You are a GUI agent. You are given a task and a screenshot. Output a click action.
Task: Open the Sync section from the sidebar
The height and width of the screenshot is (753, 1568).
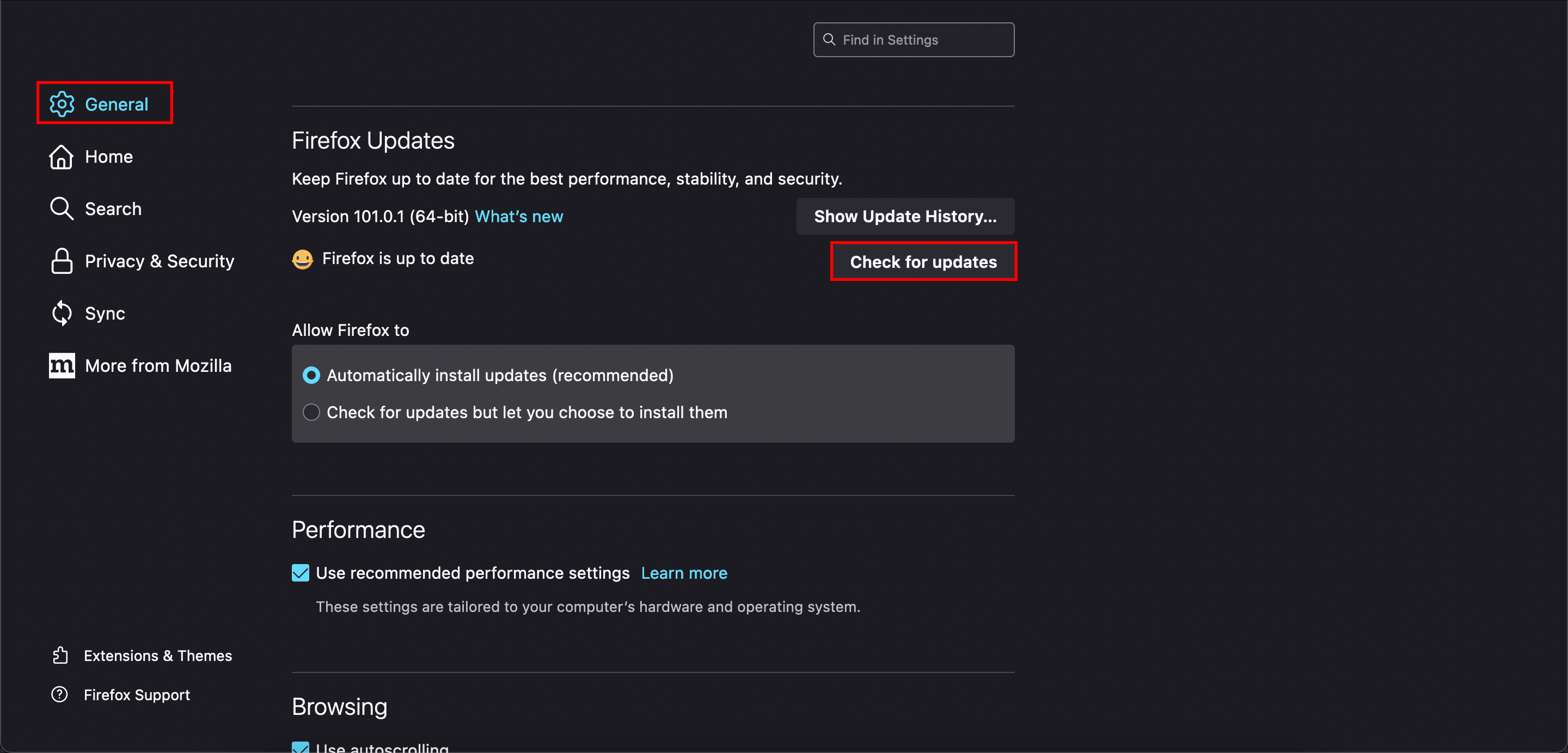(105, 313)
